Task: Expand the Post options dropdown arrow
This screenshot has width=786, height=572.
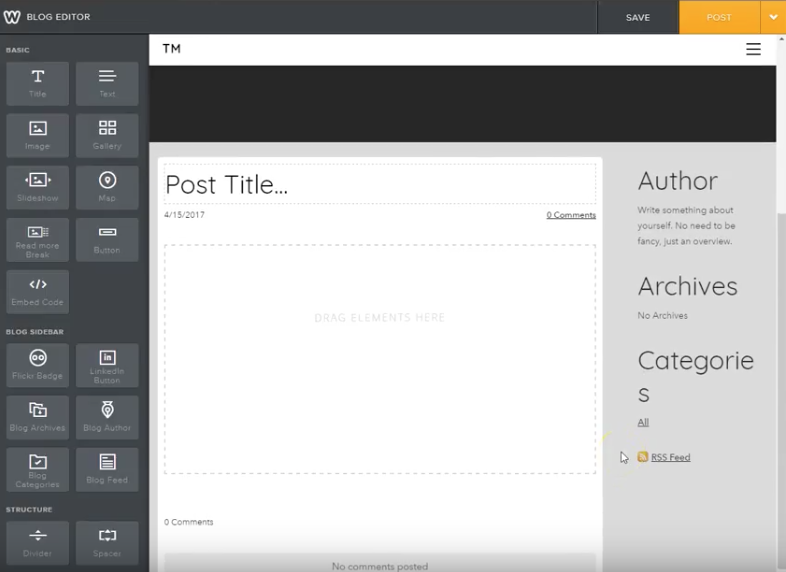Action: 773,17
